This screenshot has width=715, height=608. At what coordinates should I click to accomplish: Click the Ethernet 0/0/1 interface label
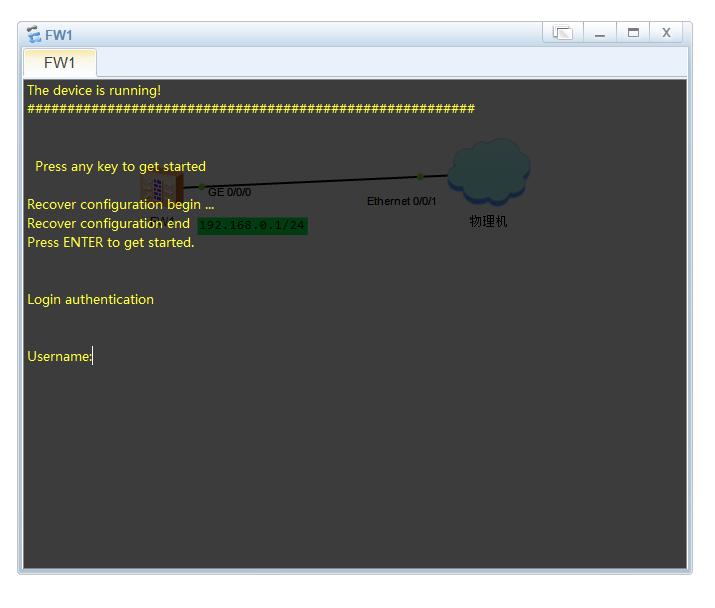(401, 201)
